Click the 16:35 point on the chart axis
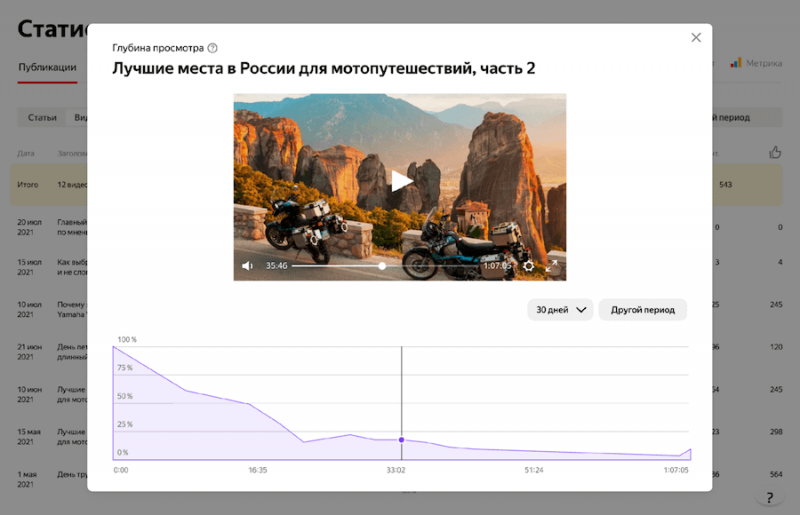The height and width of the screenshot is (515, 800). coord(258,469)
